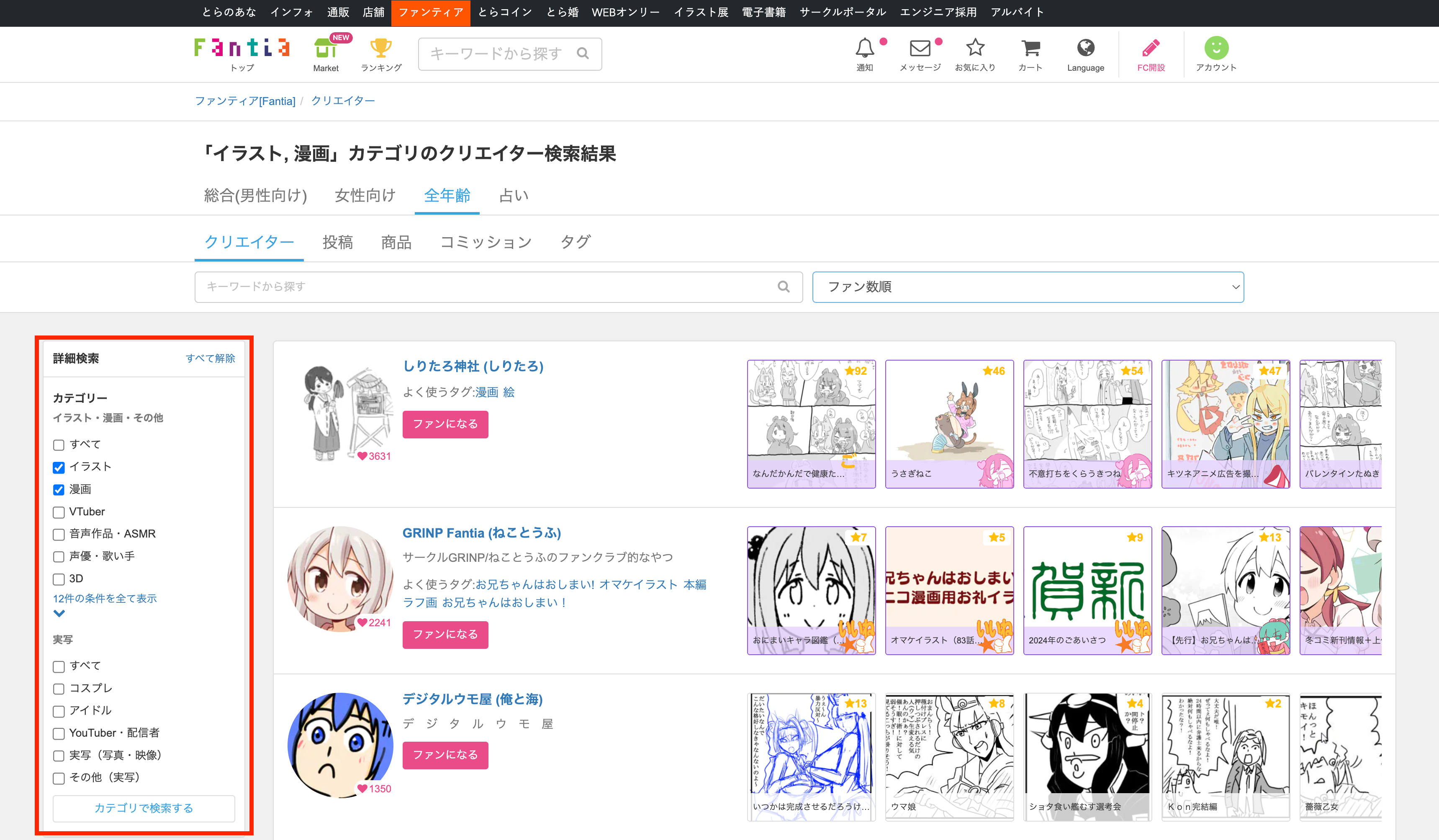Image resolution: width=1439 pixels, height=840 pixels.
Task: Click the 漫画 tag link
Action: (x=486, y=392)
